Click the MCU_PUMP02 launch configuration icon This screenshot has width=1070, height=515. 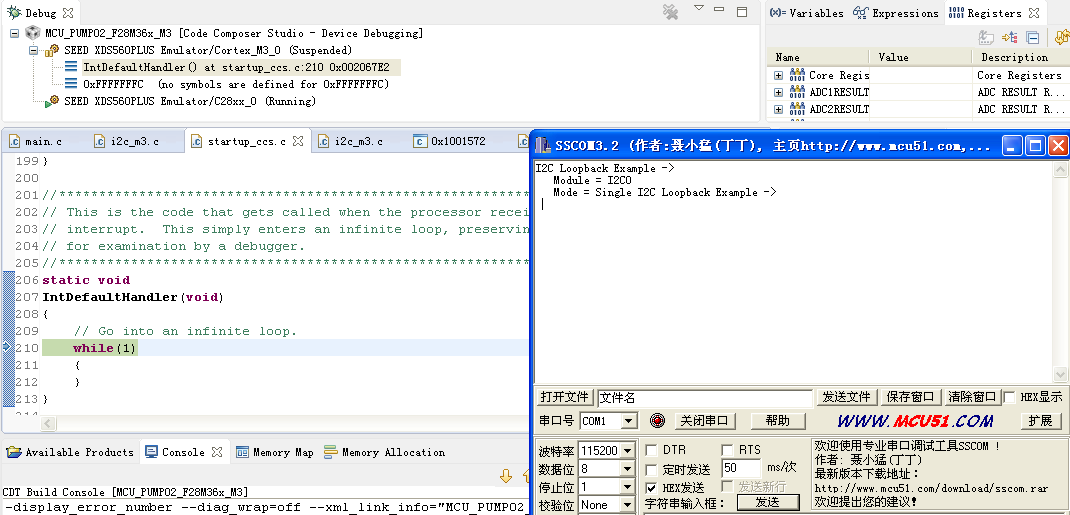click(x=32, y=33)
